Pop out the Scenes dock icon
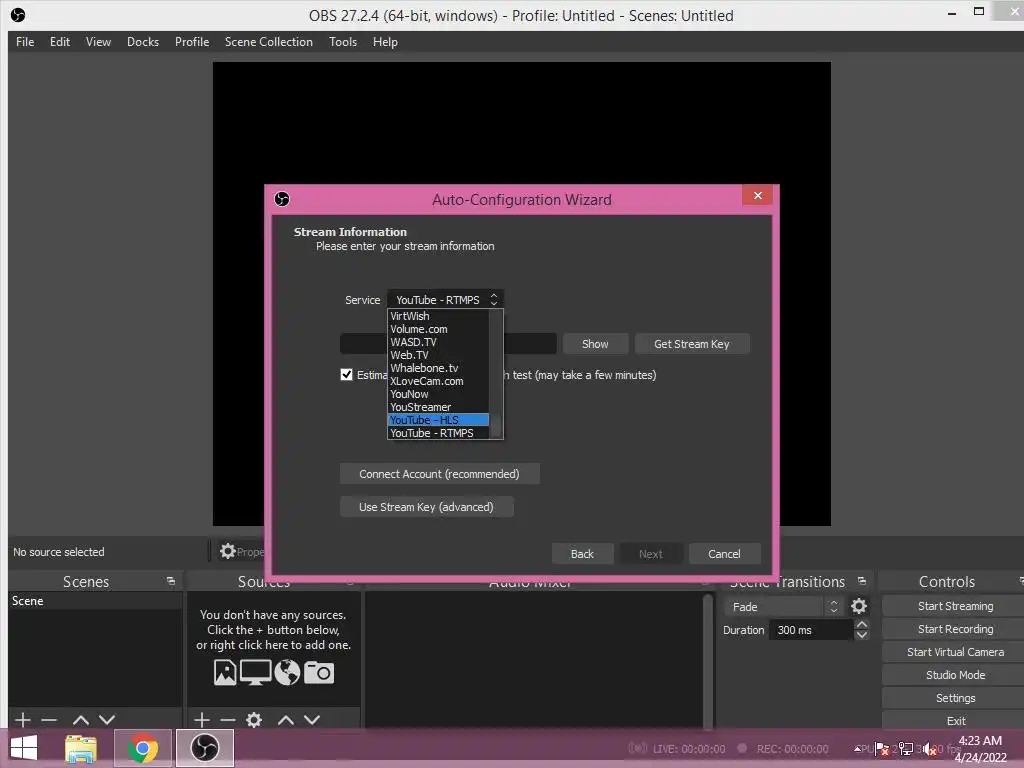The image size is (1024, 768). 171,581
